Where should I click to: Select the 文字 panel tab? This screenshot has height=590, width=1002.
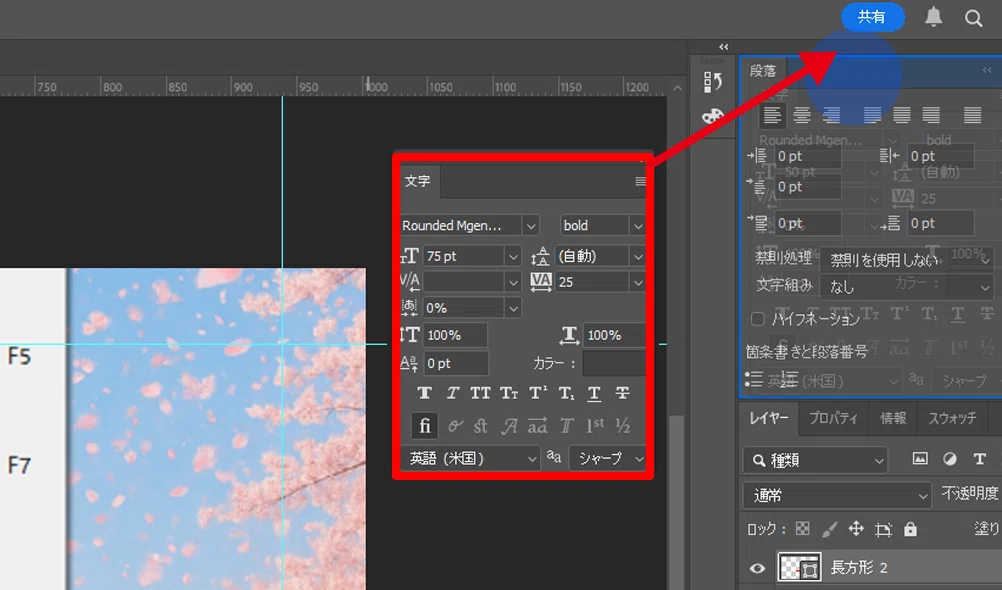[x=417, y=181]
